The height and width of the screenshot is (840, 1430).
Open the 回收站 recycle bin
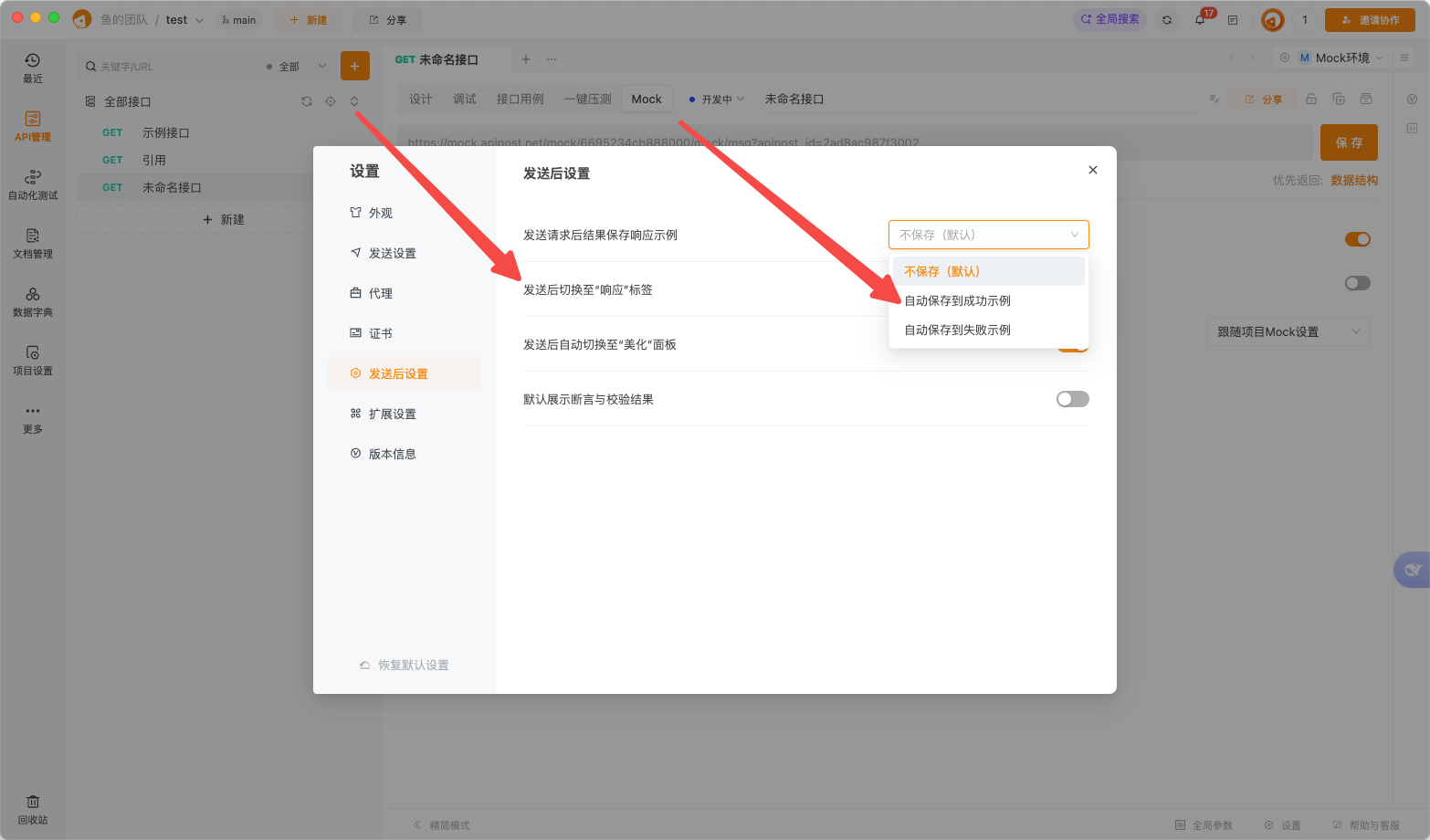click(x=33, y=810)
